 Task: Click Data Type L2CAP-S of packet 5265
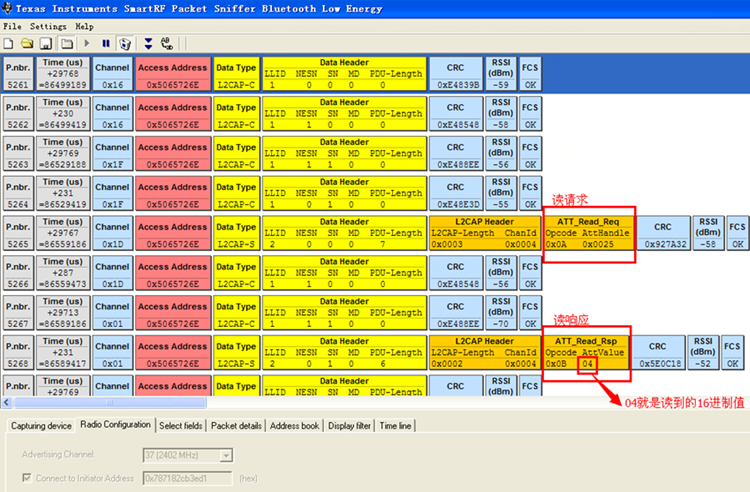(236, 233)
